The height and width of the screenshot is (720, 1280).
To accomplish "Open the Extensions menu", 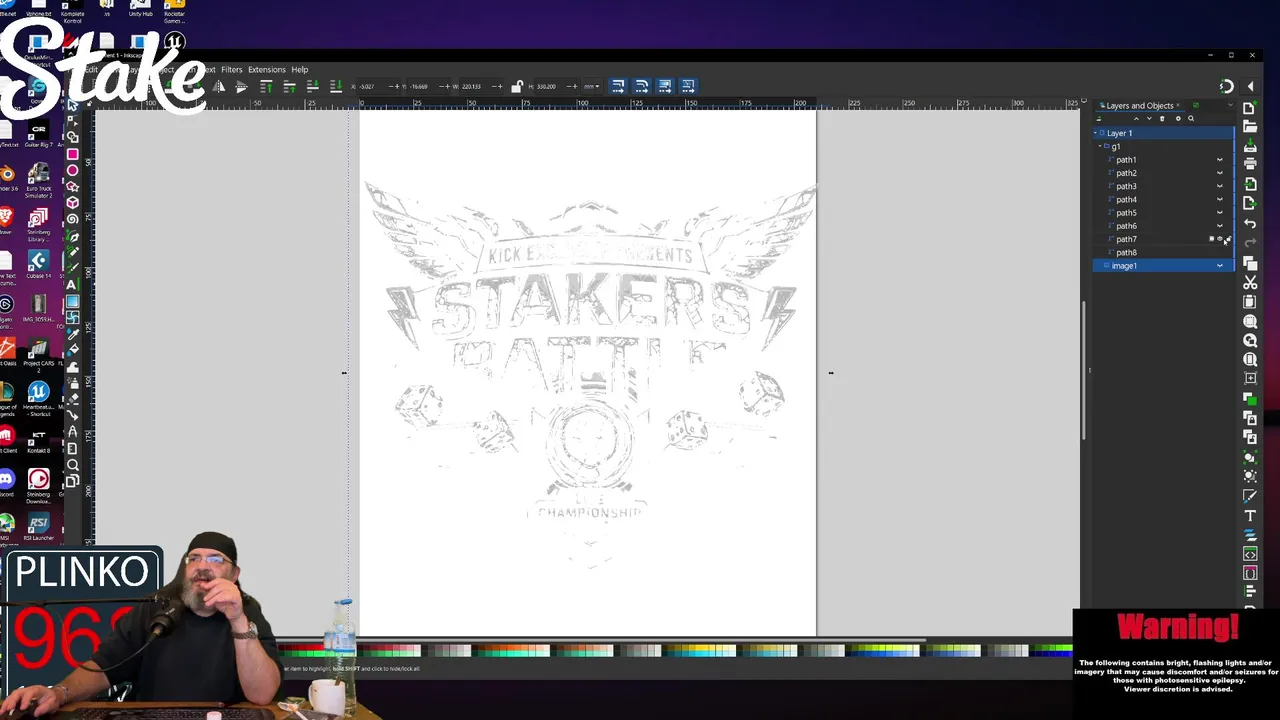I will [266, 70].
